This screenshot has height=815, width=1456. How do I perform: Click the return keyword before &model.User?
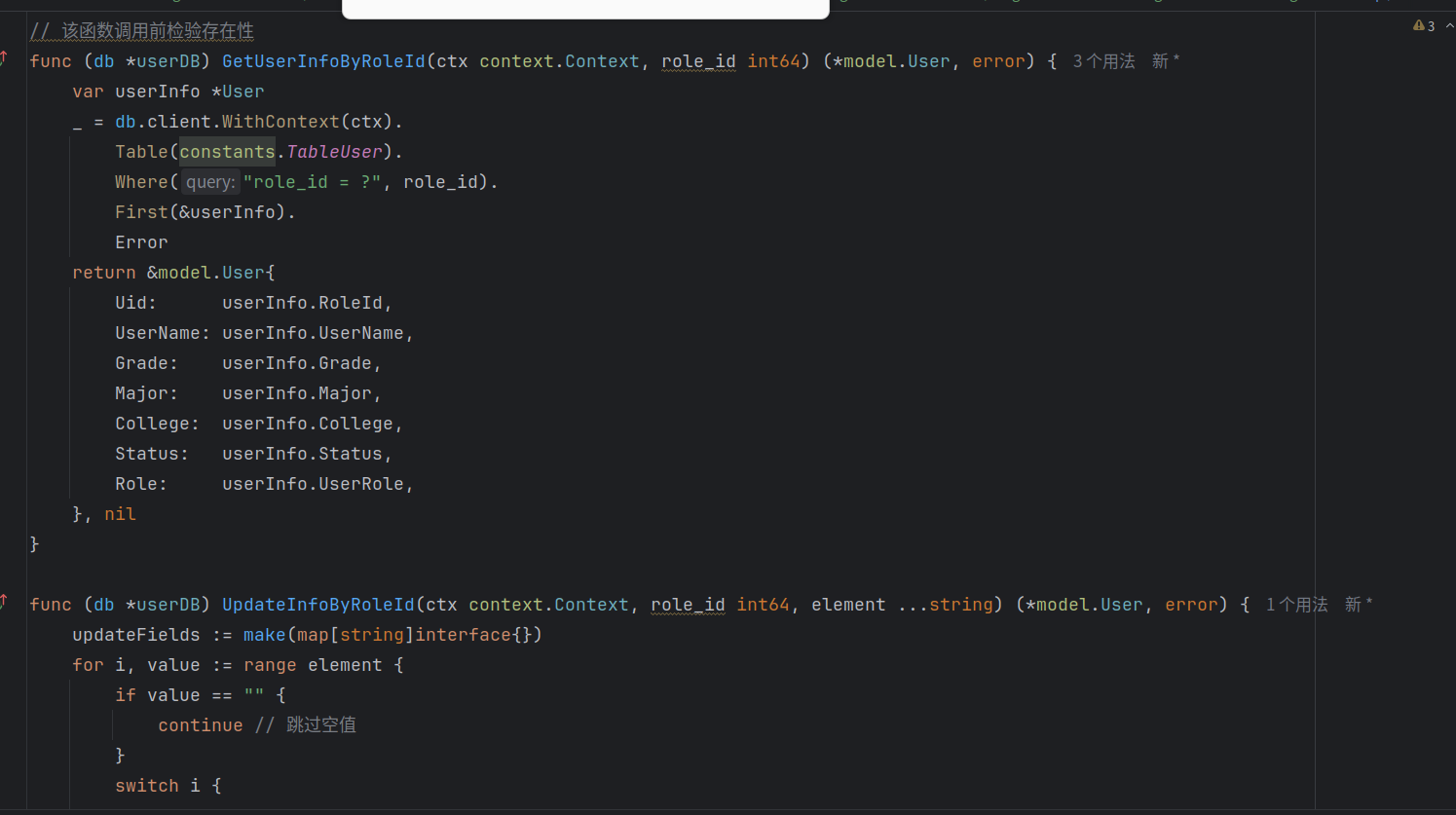pos(104,273)
